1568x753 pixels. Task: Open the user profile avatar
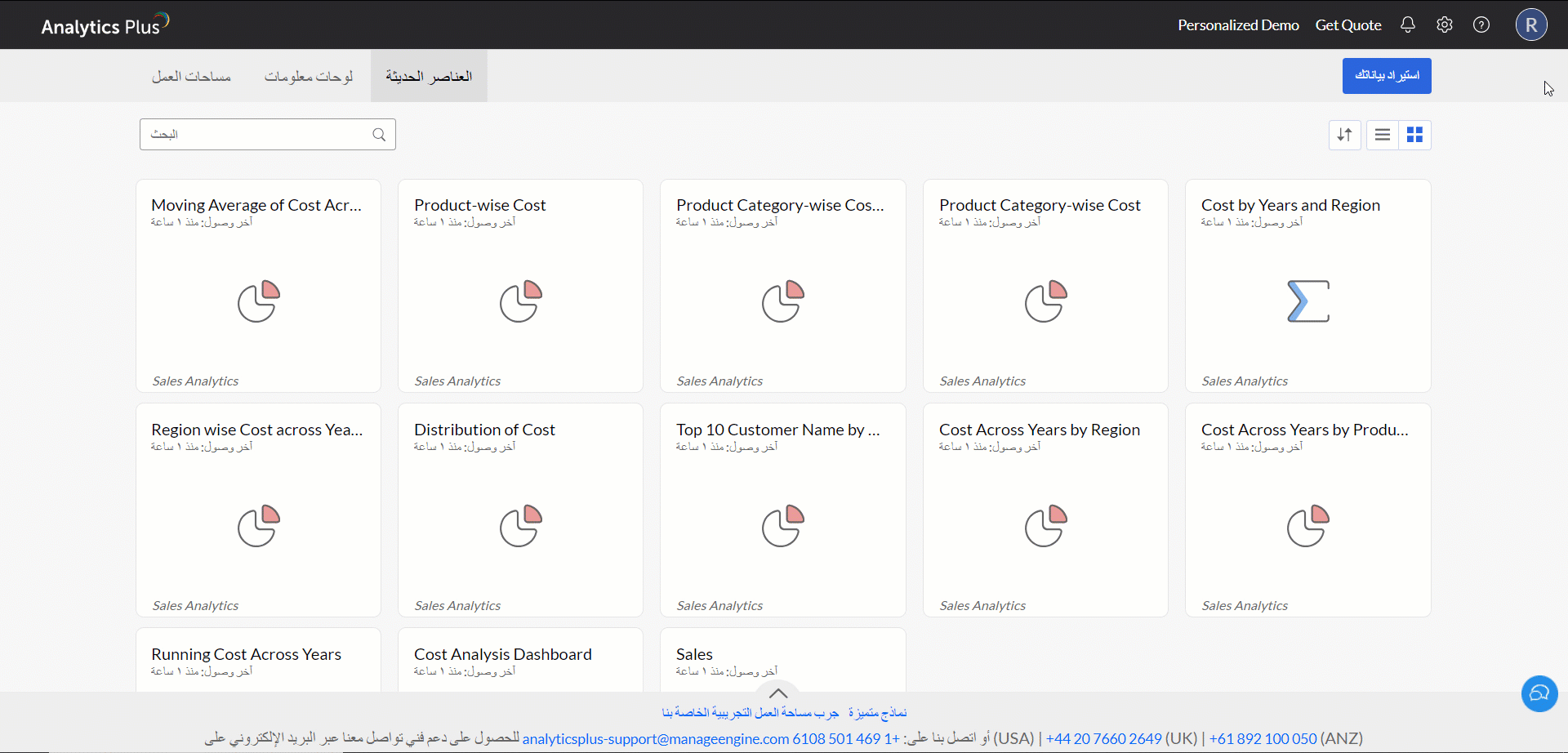point(1531,25)
